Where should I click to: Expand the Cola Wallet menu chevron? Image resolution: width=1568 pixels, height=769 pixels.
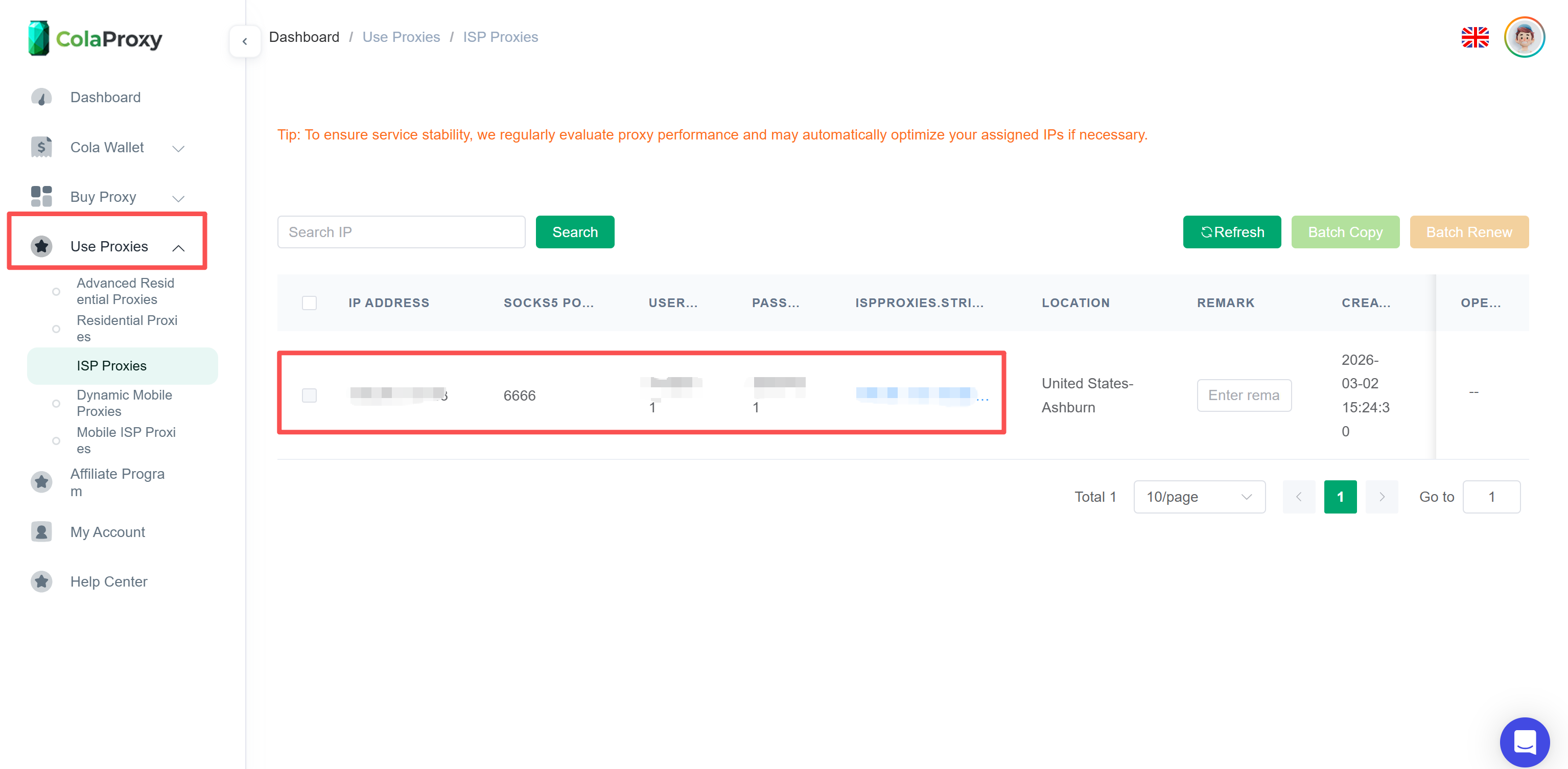178,148
